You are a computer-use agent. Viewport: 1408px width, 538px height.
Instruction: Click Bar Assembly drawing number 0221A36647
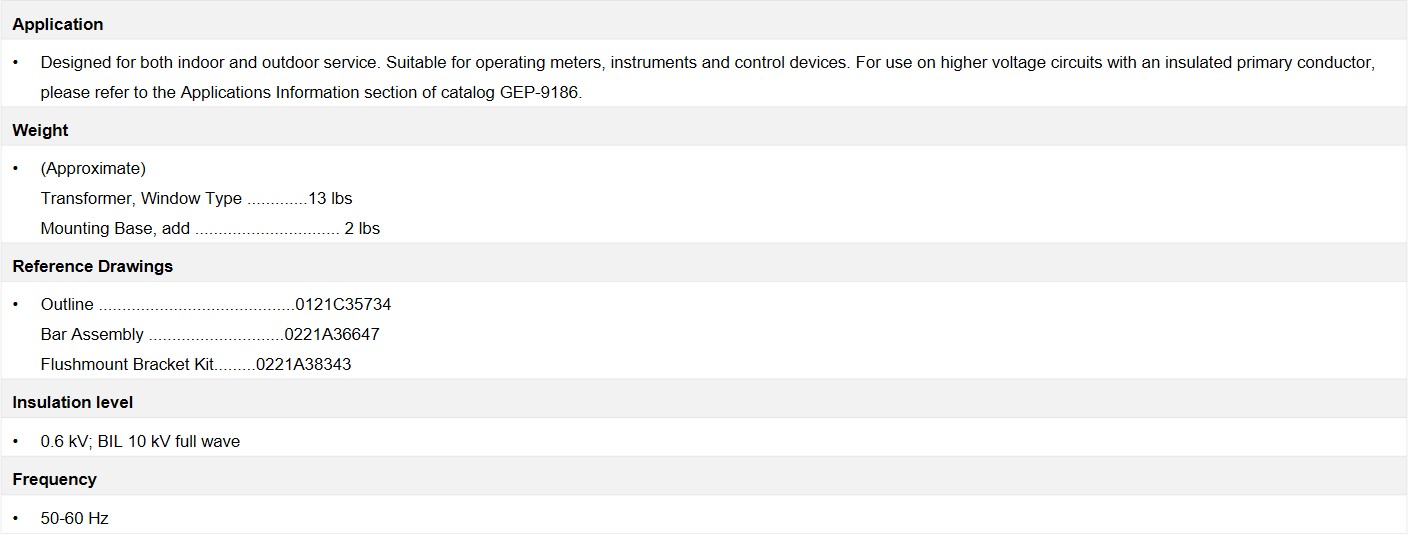point(332,334)
